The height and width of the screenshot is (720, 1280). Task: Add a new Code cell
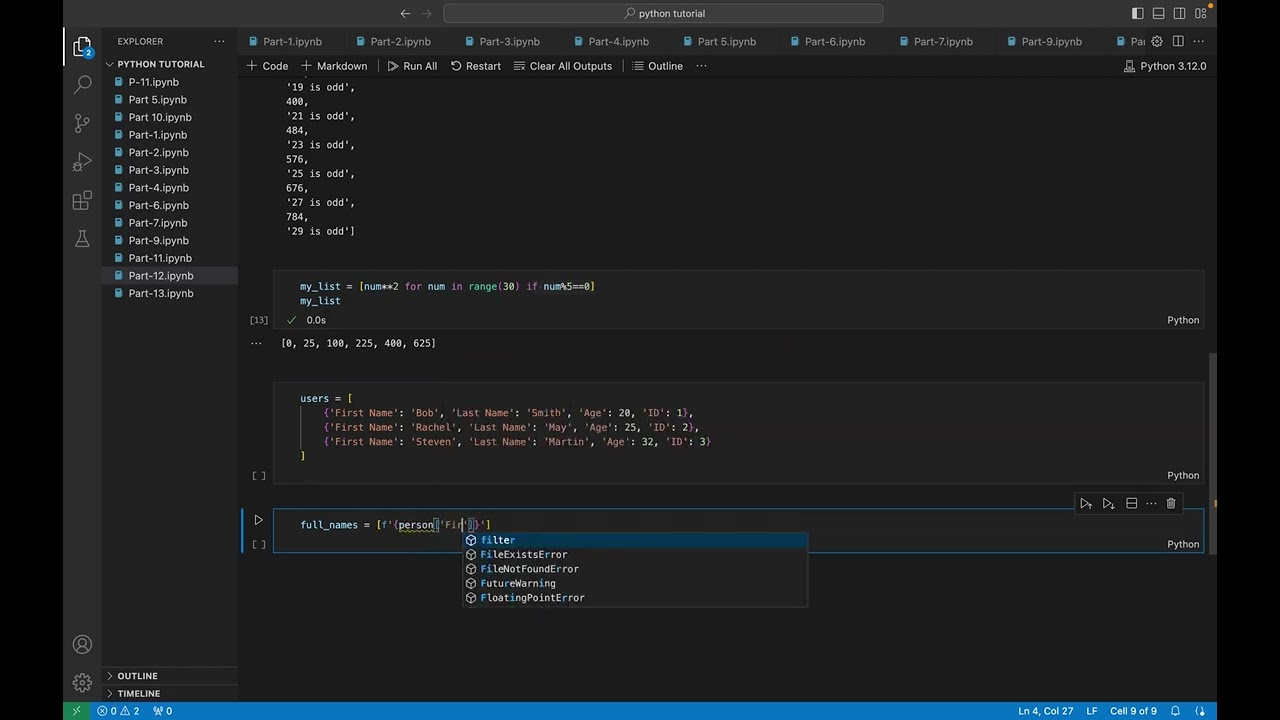(267, 66)
